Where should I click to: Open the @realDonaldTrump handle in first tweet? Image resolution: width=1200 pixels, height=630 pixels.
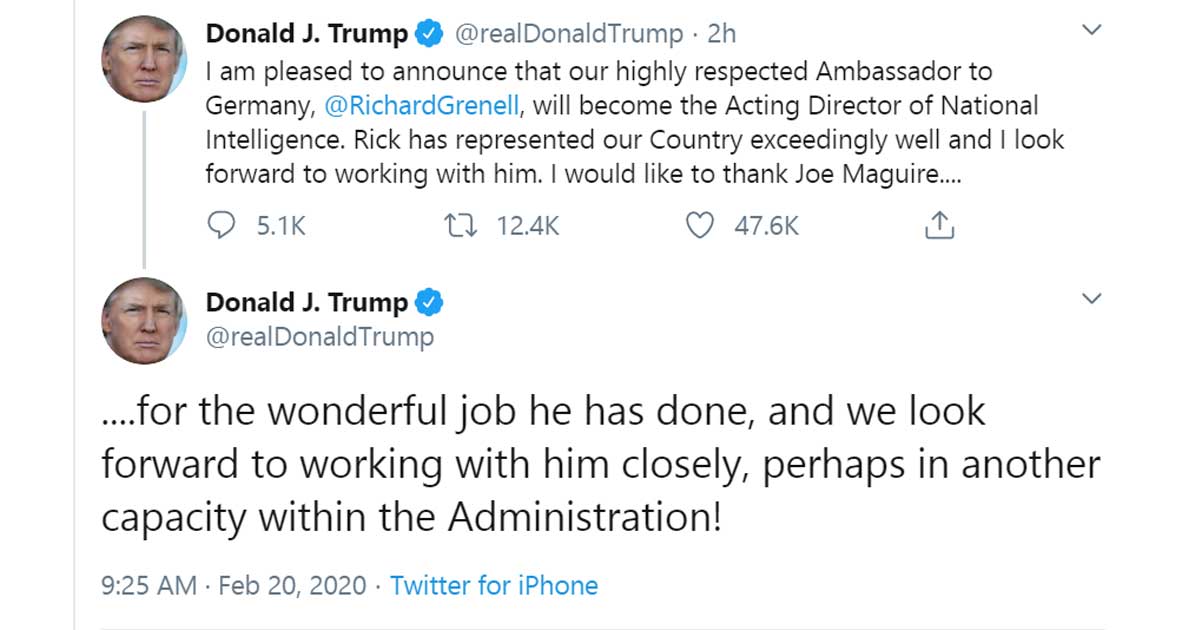coord(568,34)
